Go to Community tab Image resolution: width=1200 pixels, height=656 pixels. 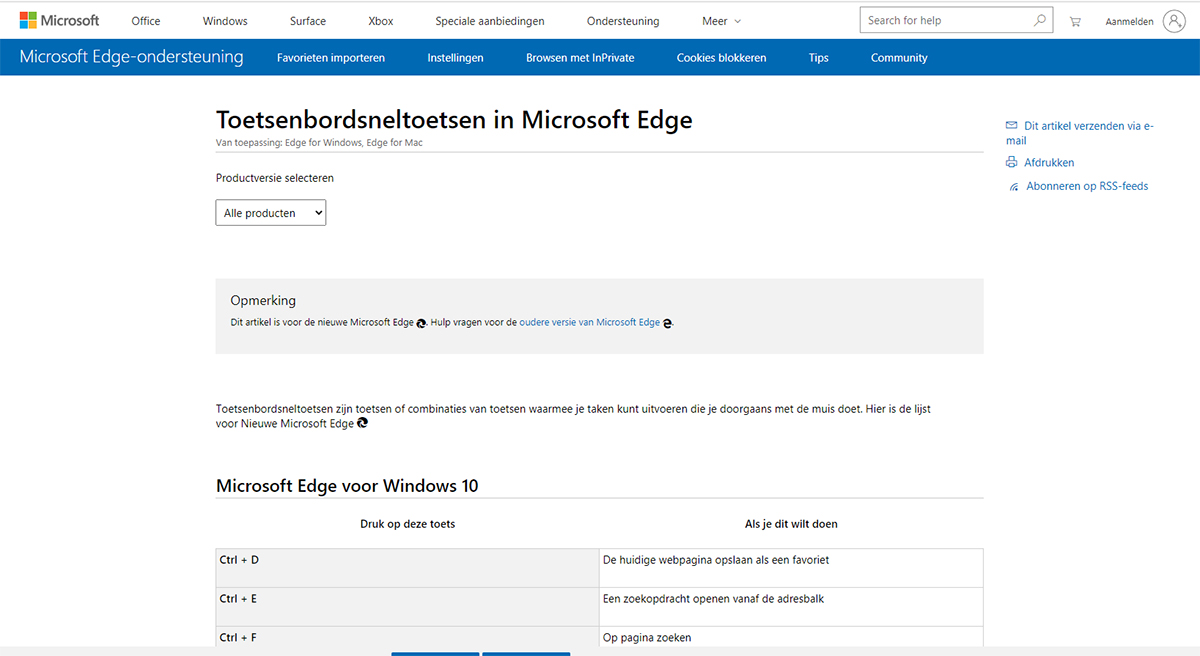tap(899, 58)
